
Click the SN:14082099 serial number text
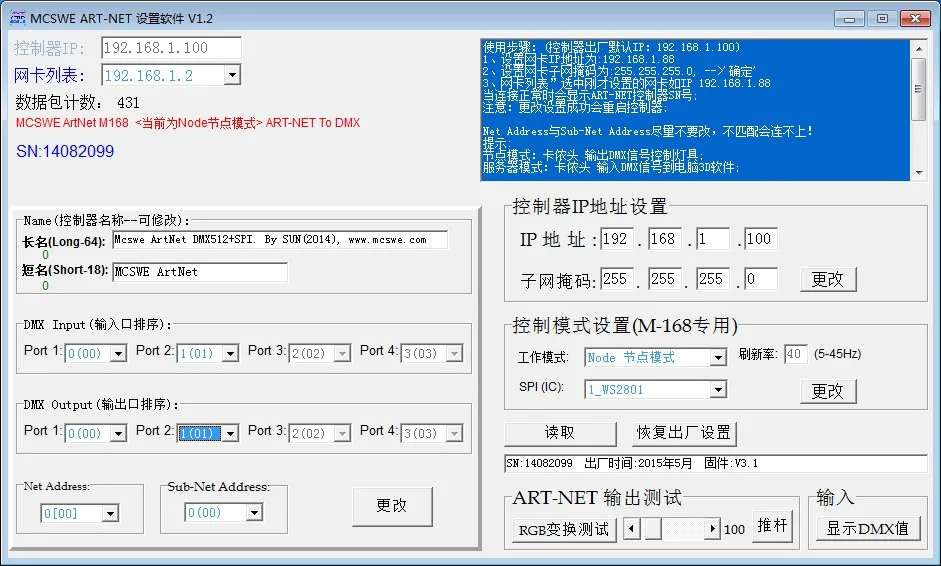coord(65,151)
